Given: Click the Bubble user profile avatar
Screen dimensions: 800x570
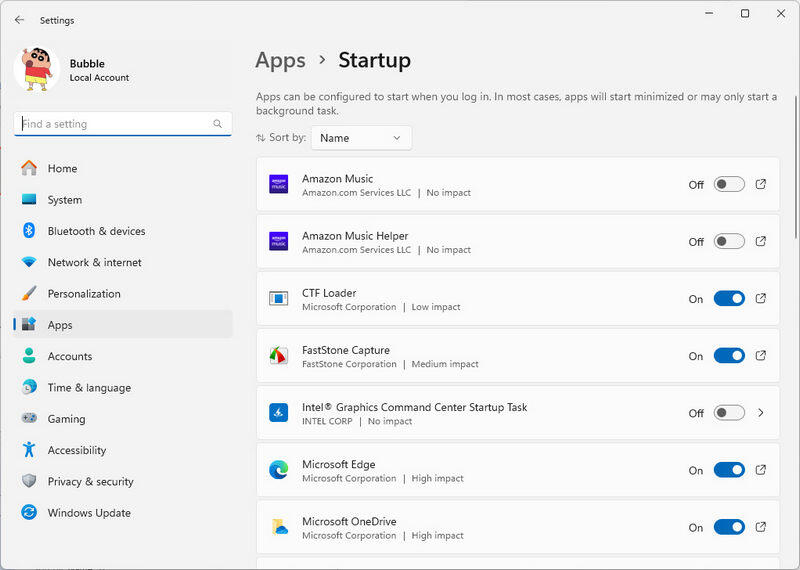Looking at the screenshot, I should tap(37, 69).
